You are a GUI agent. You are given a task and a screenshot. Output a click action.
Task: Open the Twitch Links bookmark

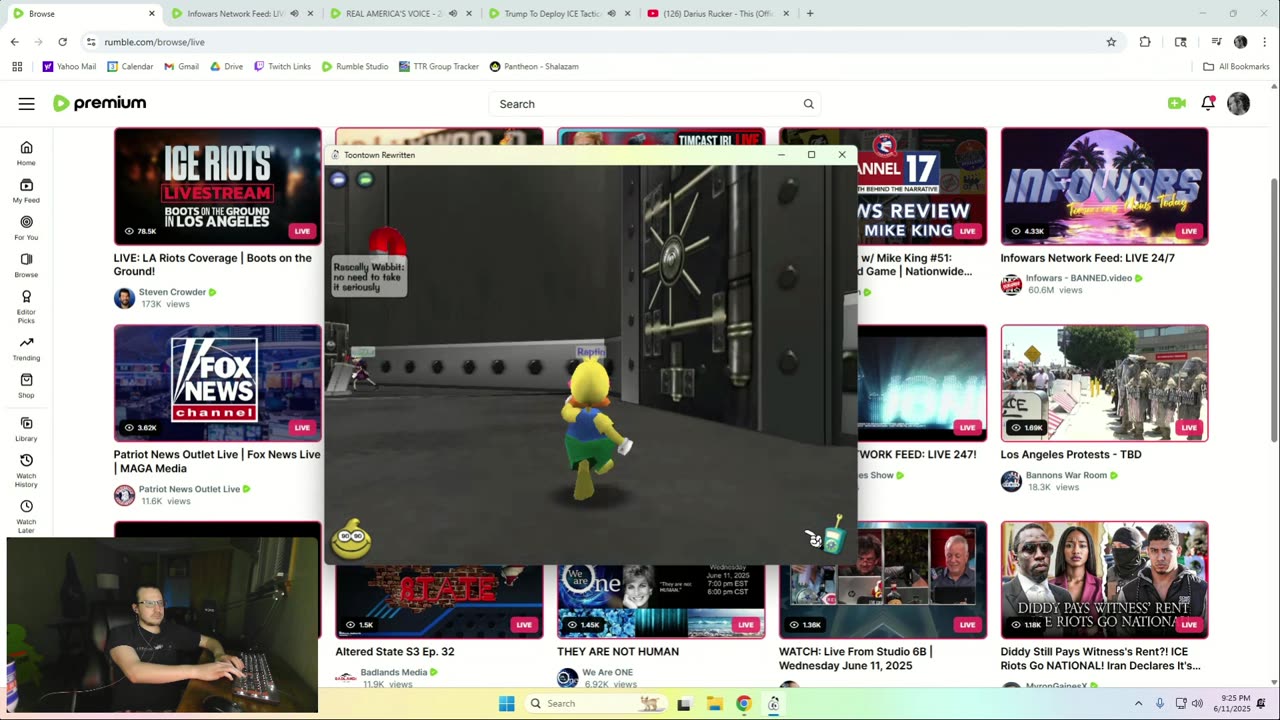pos(282,66)
